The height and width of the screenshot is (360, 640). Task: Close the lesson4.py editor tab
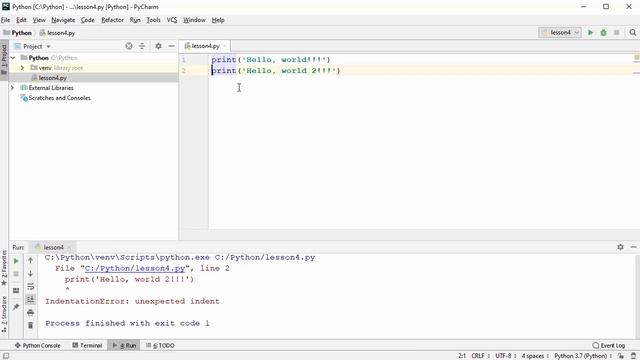click(x=224, y=46)
